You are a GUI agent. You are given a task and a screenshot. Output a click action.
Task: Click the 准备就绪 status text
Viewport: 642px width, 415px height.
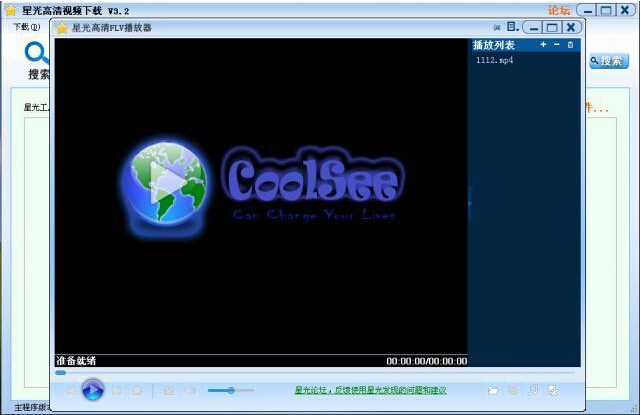(x=76, y=361)
